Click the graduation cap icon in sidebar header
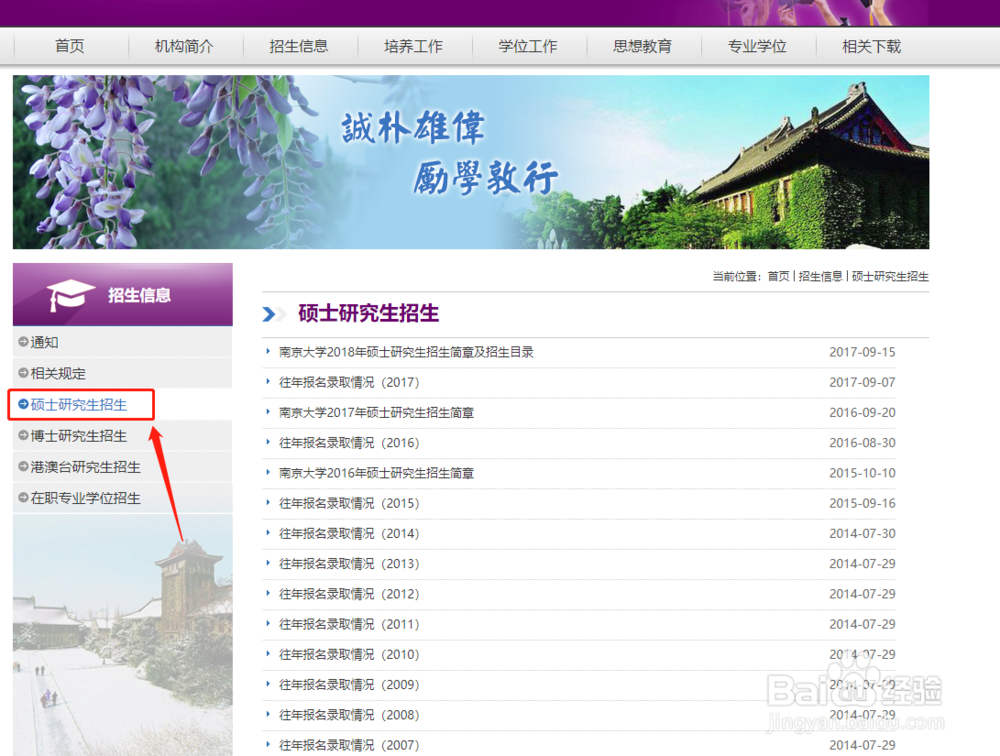This screenshot has height=756, width=1000. pos(70,295)
